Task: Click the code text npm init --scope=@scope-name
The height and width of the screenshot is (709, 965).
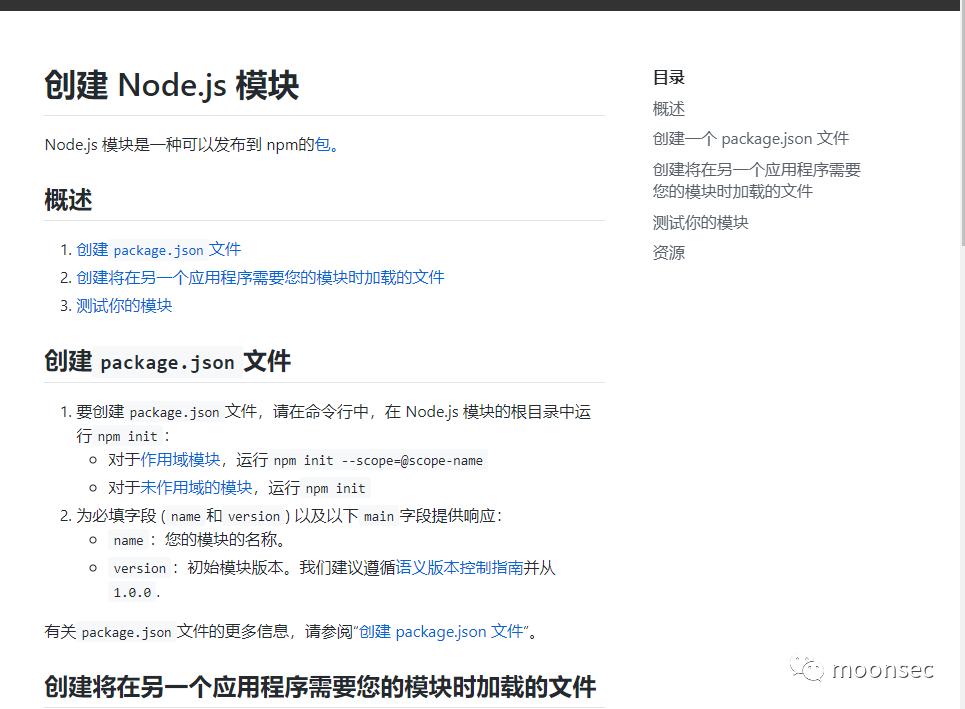Action: tap(378, 461)
